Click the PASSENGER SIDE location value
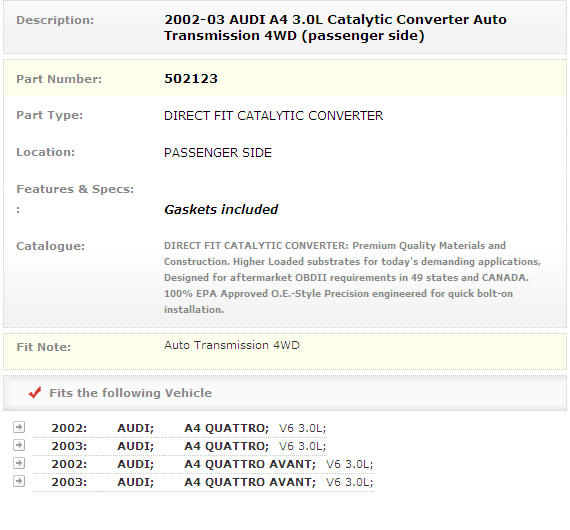Viewport: 570px width, 530px height. coord(218,153)
